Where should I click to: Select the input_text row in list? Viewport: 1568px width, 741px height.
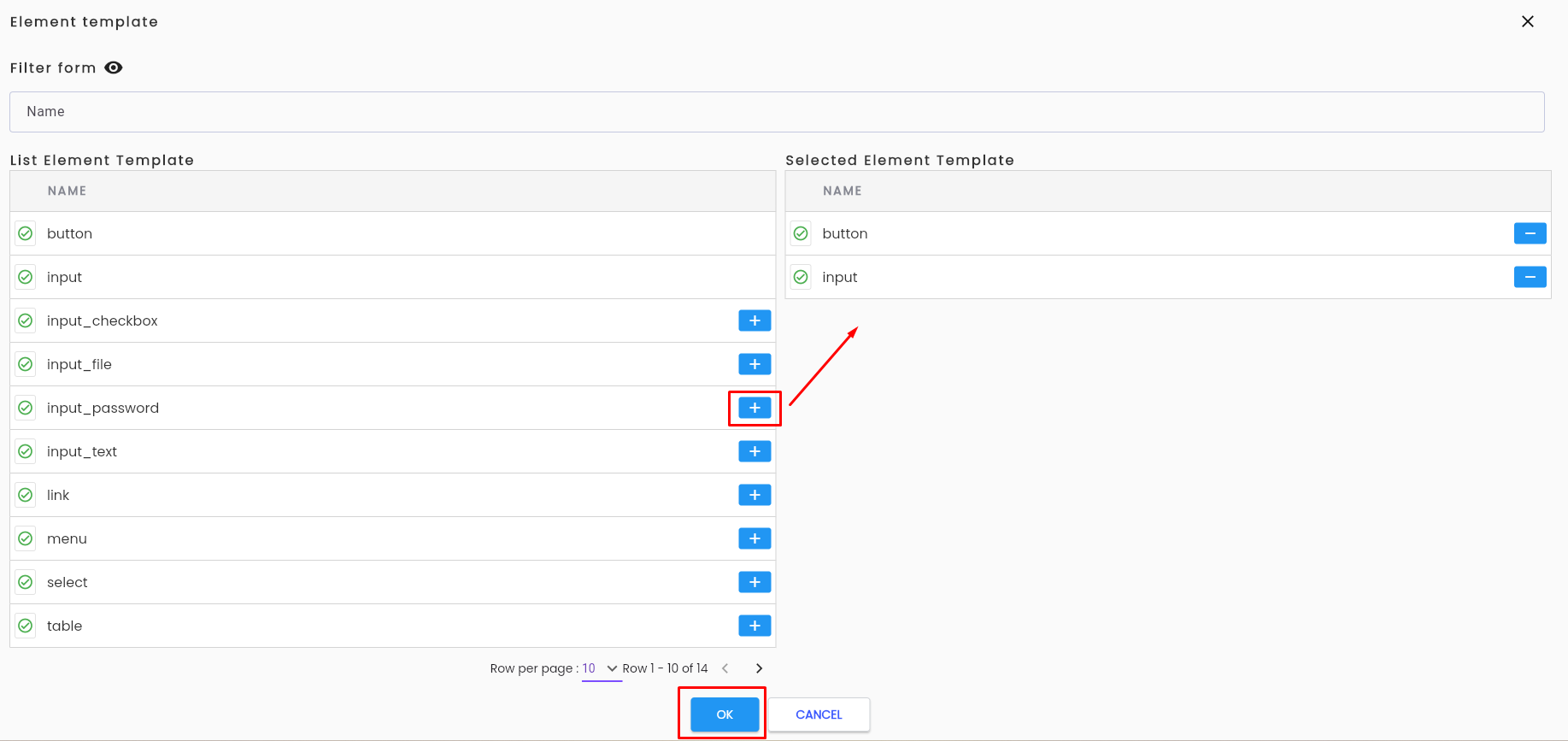[x=393, y=451]
